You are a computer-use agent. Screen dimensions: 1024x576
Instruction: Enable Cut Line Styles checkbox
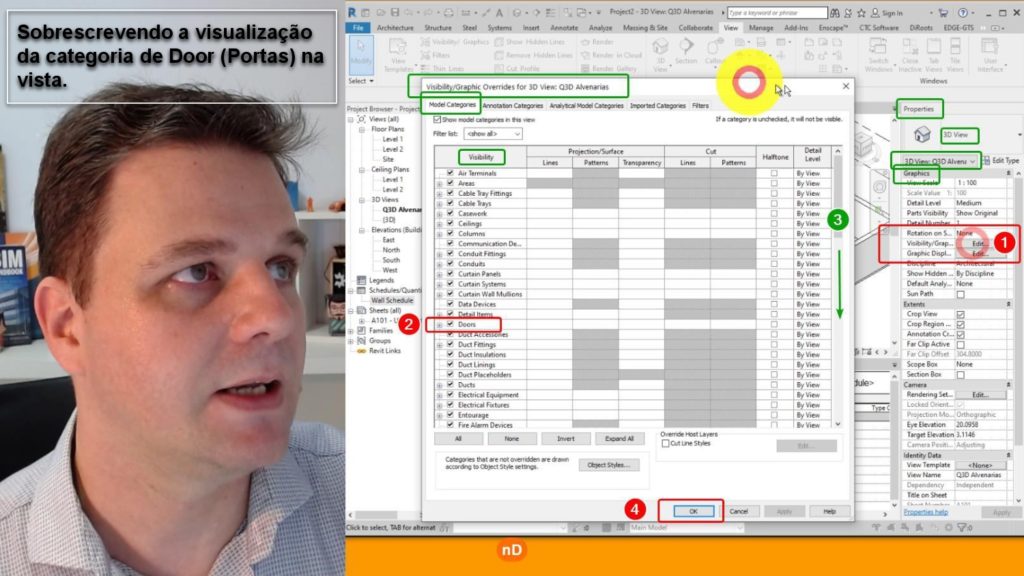(x=666, y=444)
